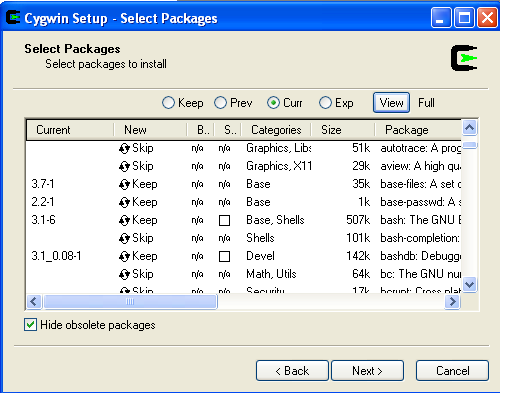Click the 'Graphics, X11' category cell

pyautogui.click(x=279, y=166)
